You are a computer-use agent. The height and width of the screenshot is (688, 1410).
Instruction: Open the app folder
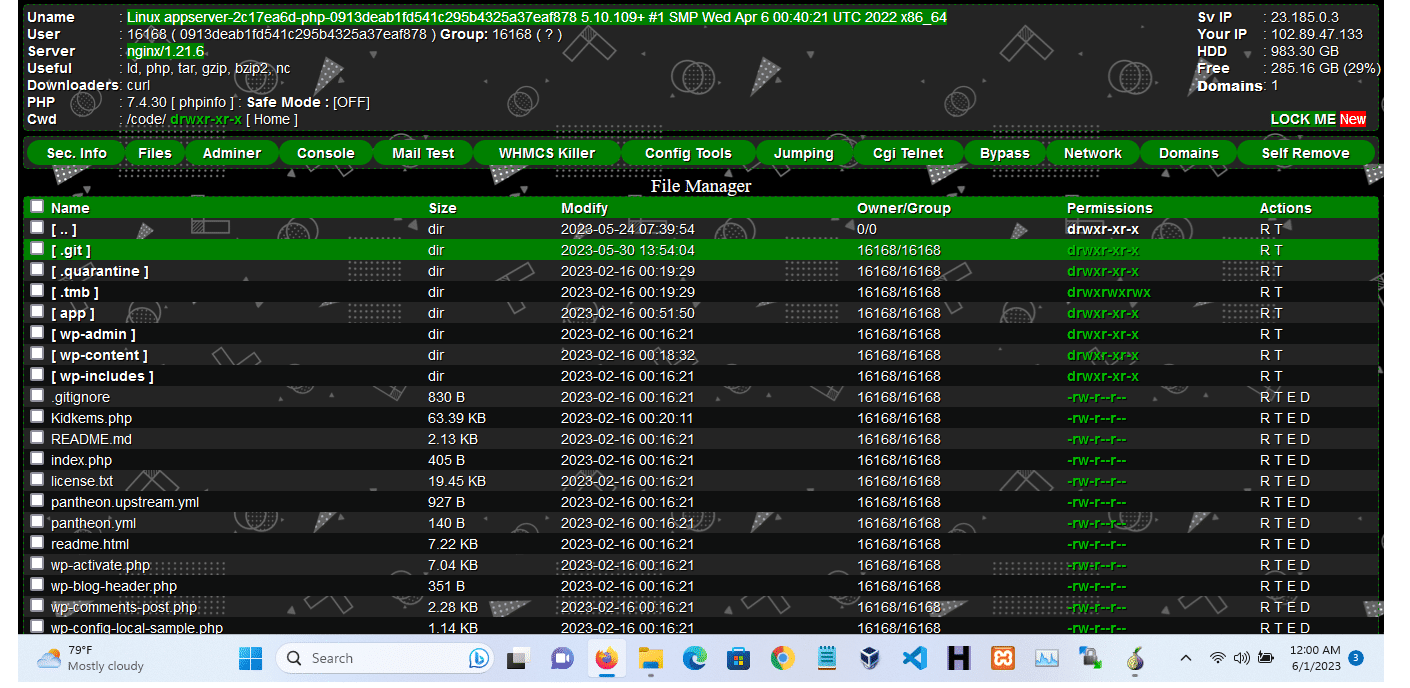click(x=73, y=313)
